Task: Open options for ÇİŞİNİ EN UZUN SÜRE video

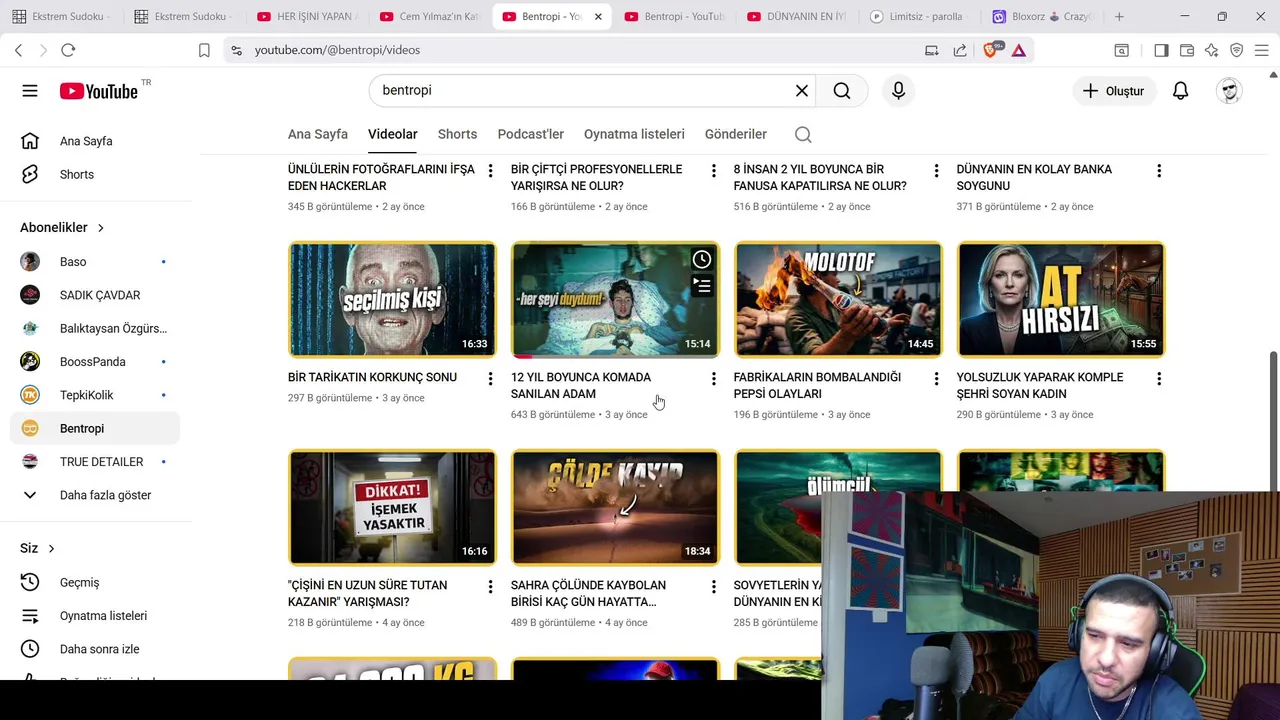Action: [490, 587]
